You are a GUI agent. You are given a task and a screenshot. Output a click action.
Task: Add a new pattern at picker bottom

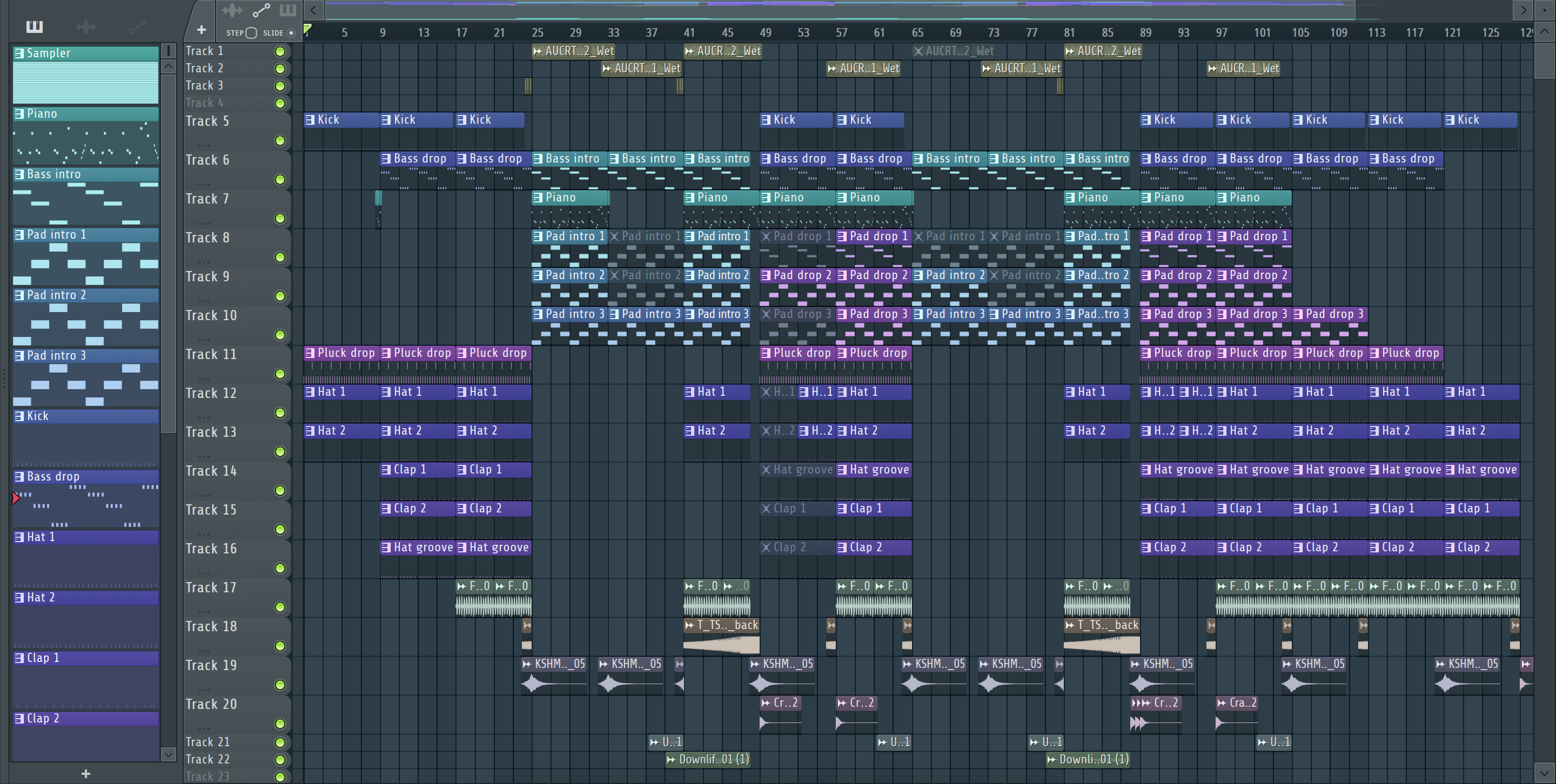[86, 773]
